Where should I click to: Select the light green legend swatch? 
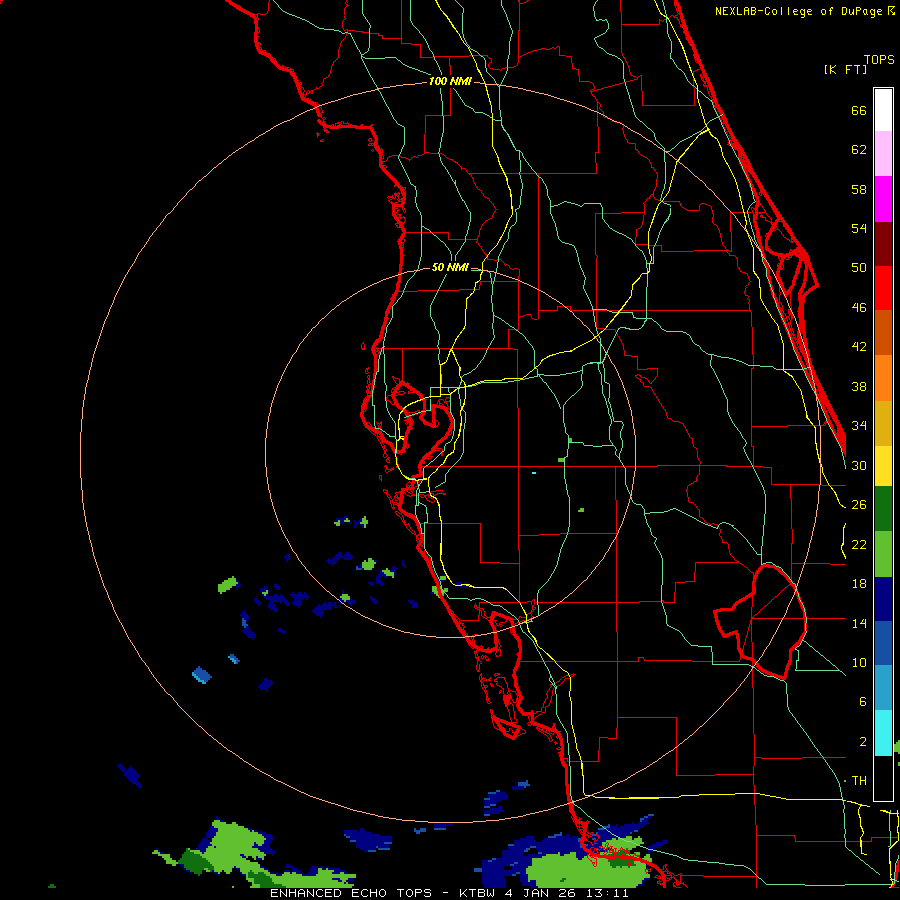(x=883, y=553)
